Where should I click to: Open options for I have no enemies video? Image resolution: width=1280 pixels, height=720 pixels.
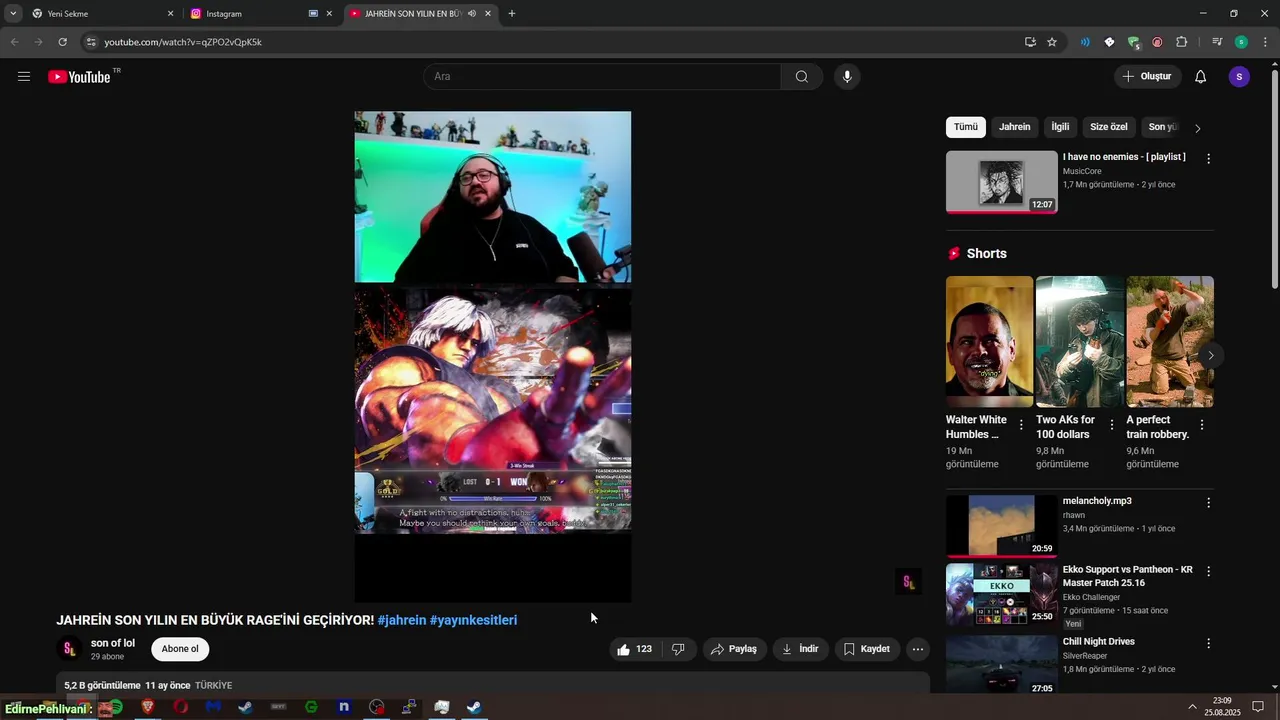[1208, 158]
